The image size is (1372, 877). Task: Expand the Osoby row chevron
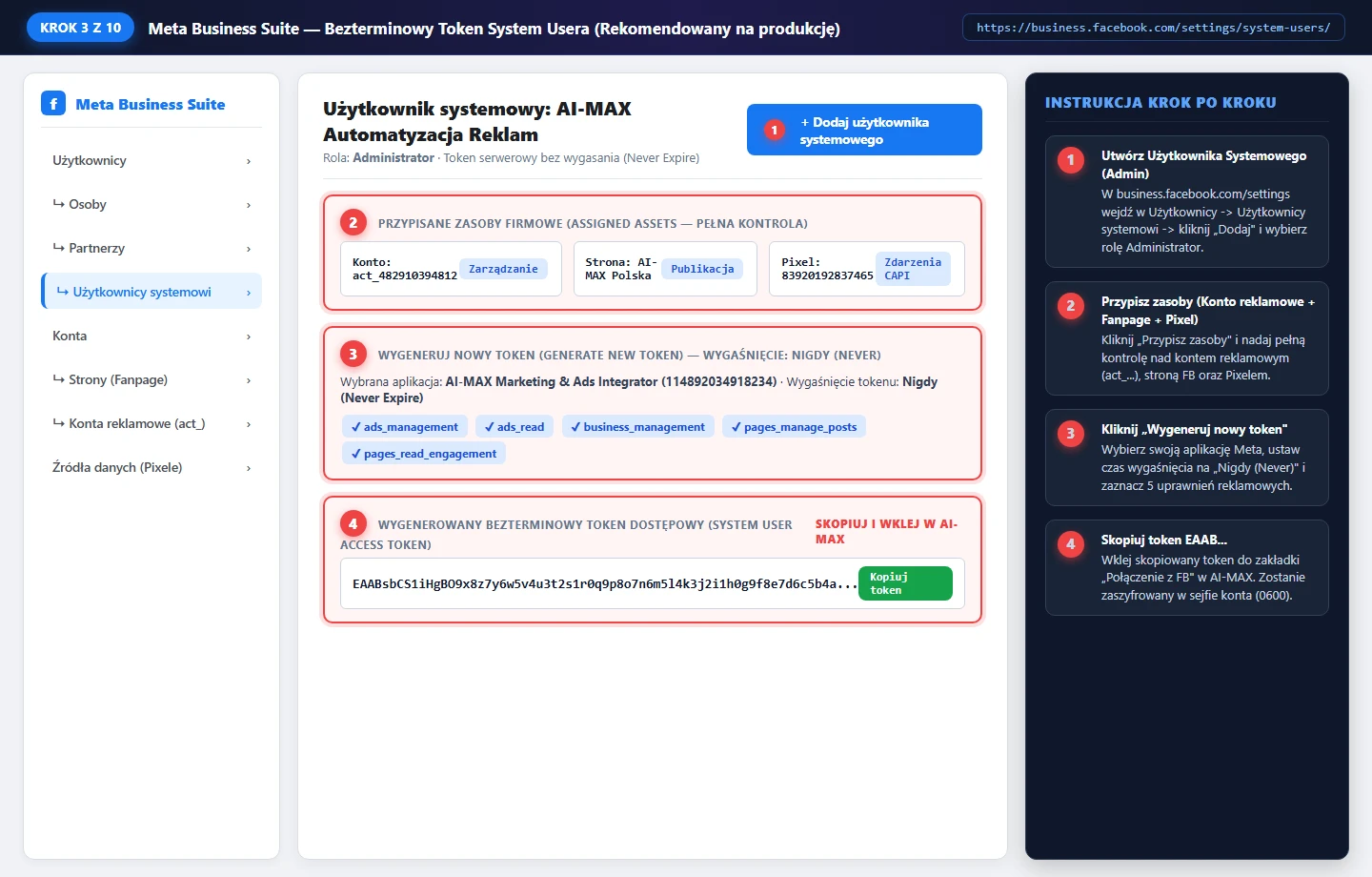249,205
